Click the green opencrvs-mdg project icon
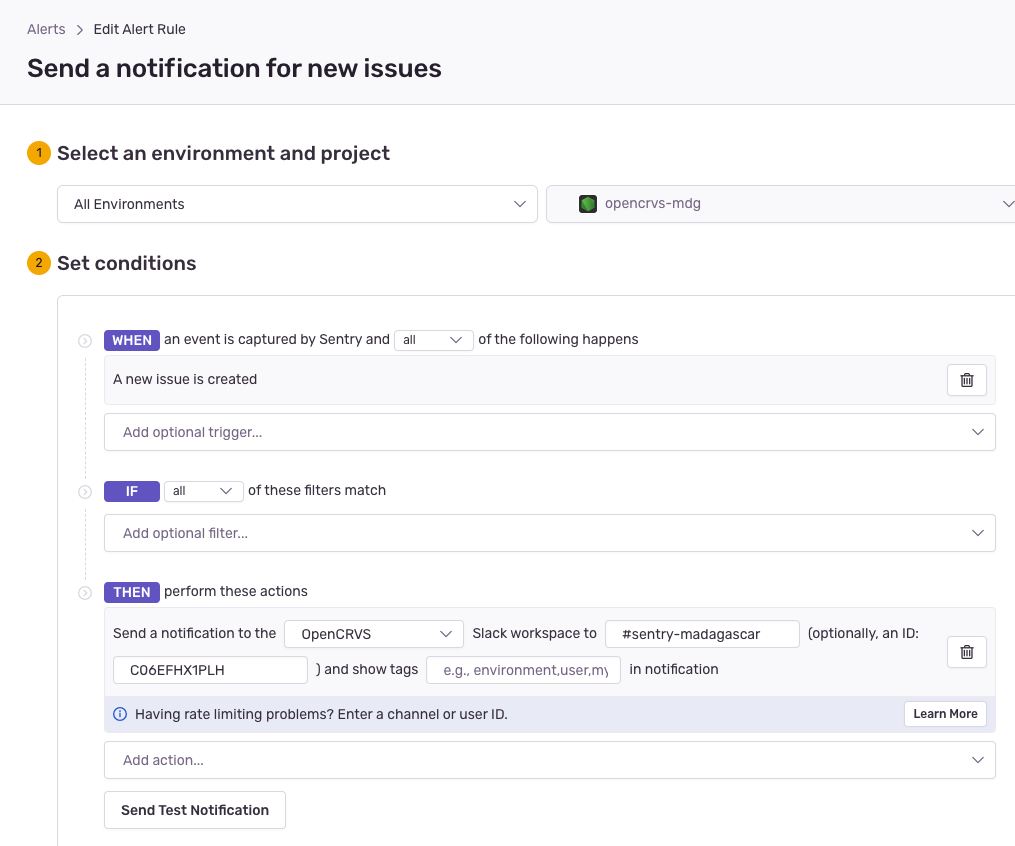The width and height of the screenshot is (1015, 846). point(588,204)
